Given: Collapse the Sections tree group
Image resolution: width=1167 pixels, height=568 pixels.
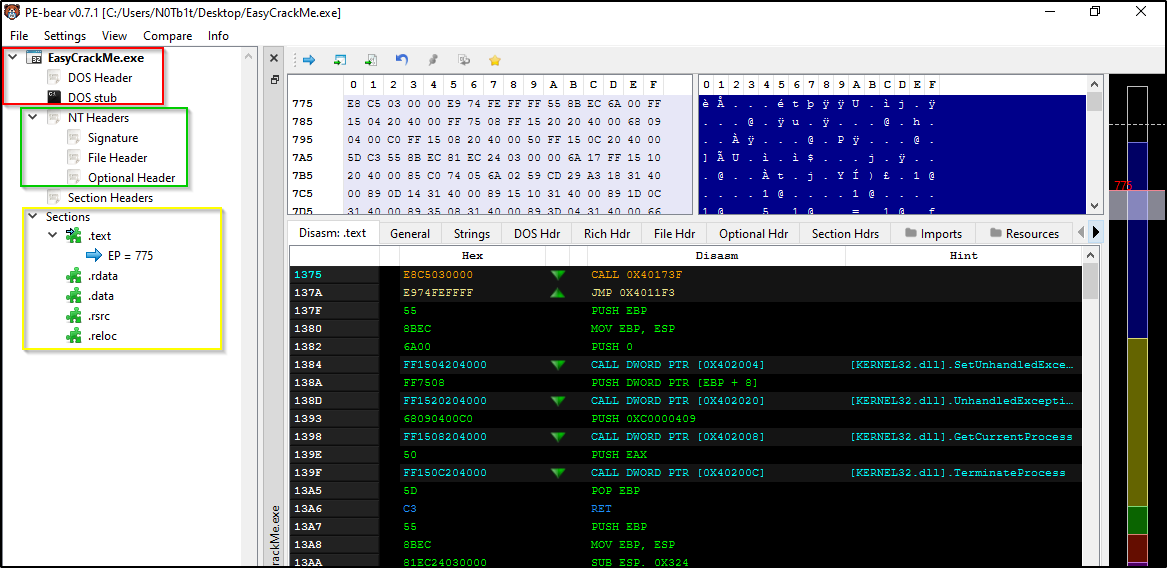Looking at the screenshot, I should (32, 217).
